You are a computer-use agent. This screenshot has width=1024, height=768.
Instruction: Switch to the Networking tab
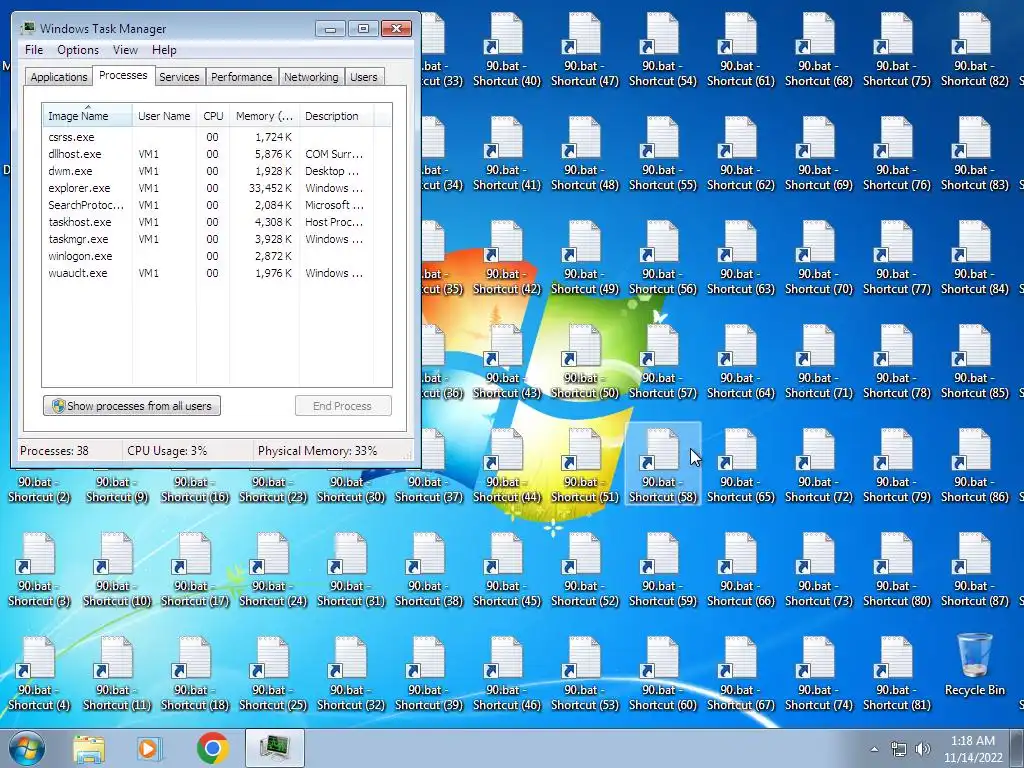coord(311,77)
